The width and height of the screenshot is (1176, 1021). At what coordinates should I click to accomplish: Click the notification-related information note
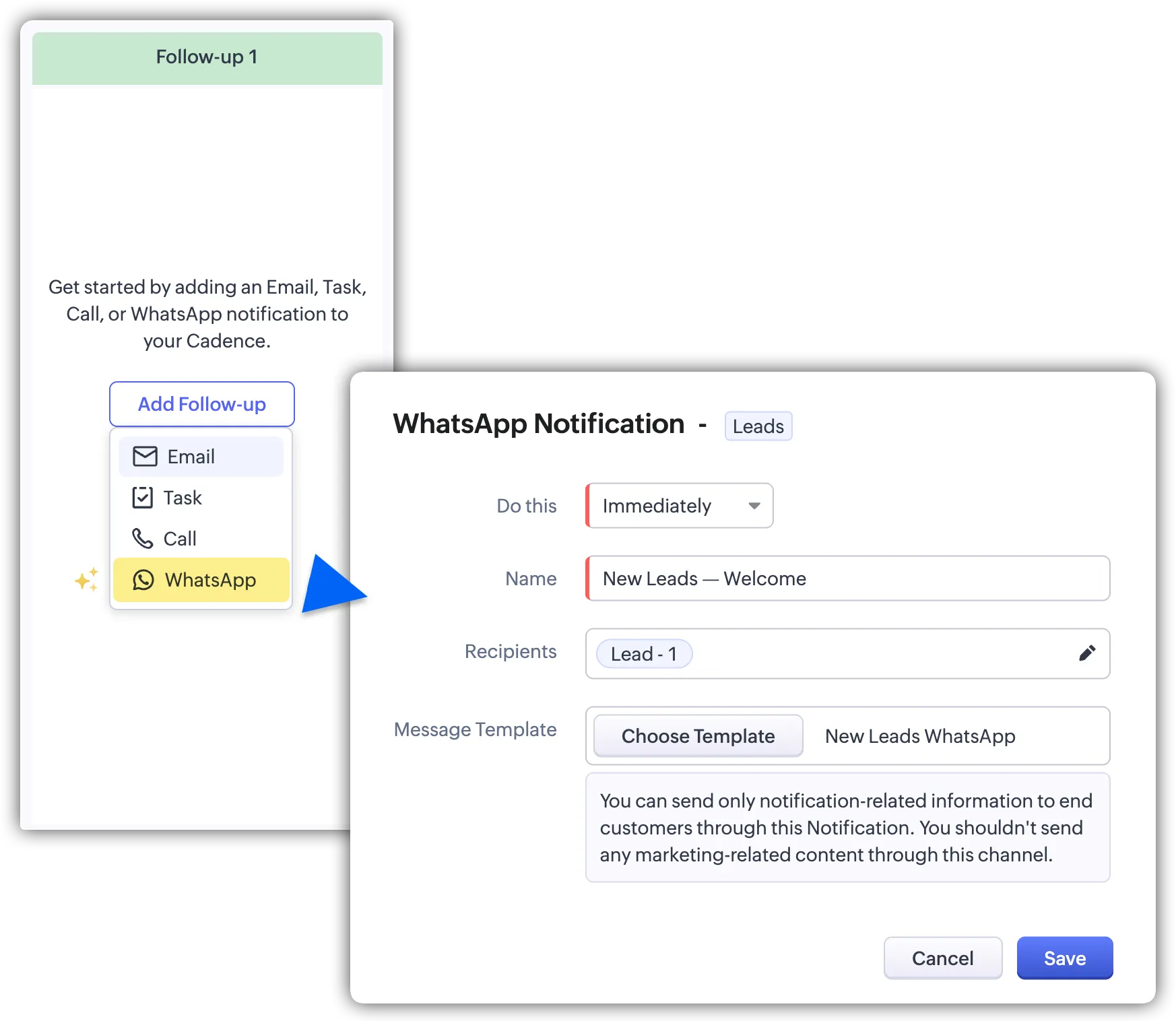(x=847, y=828)
